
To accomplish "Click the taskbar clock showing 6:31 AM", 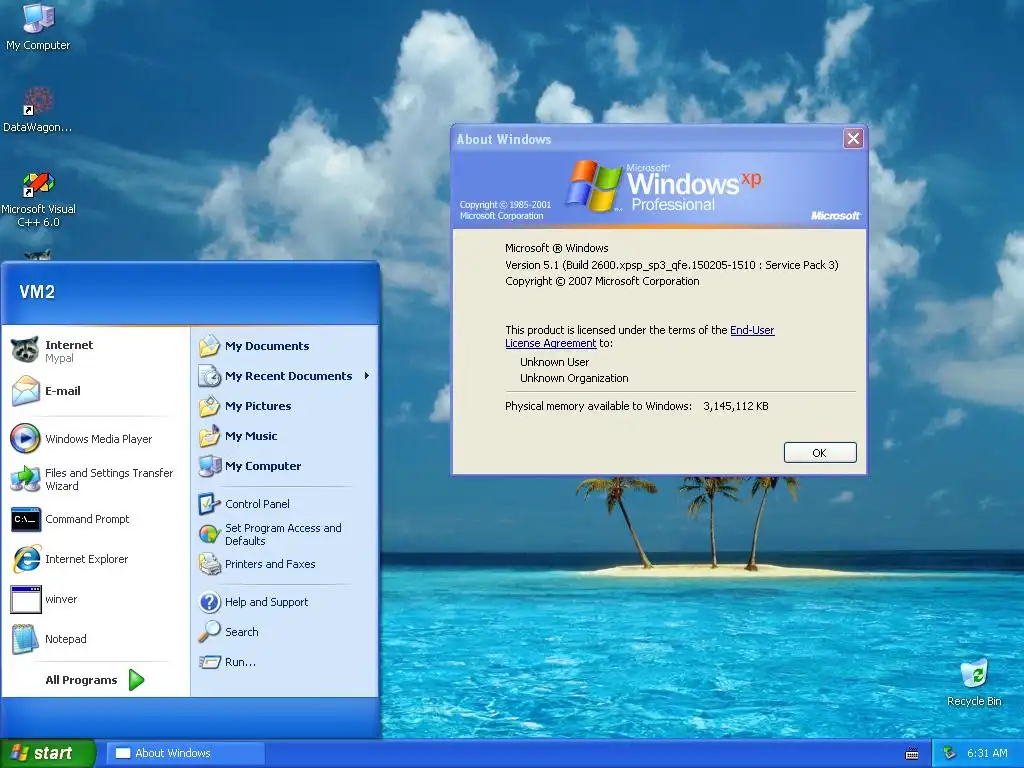I will pos(987,754).
